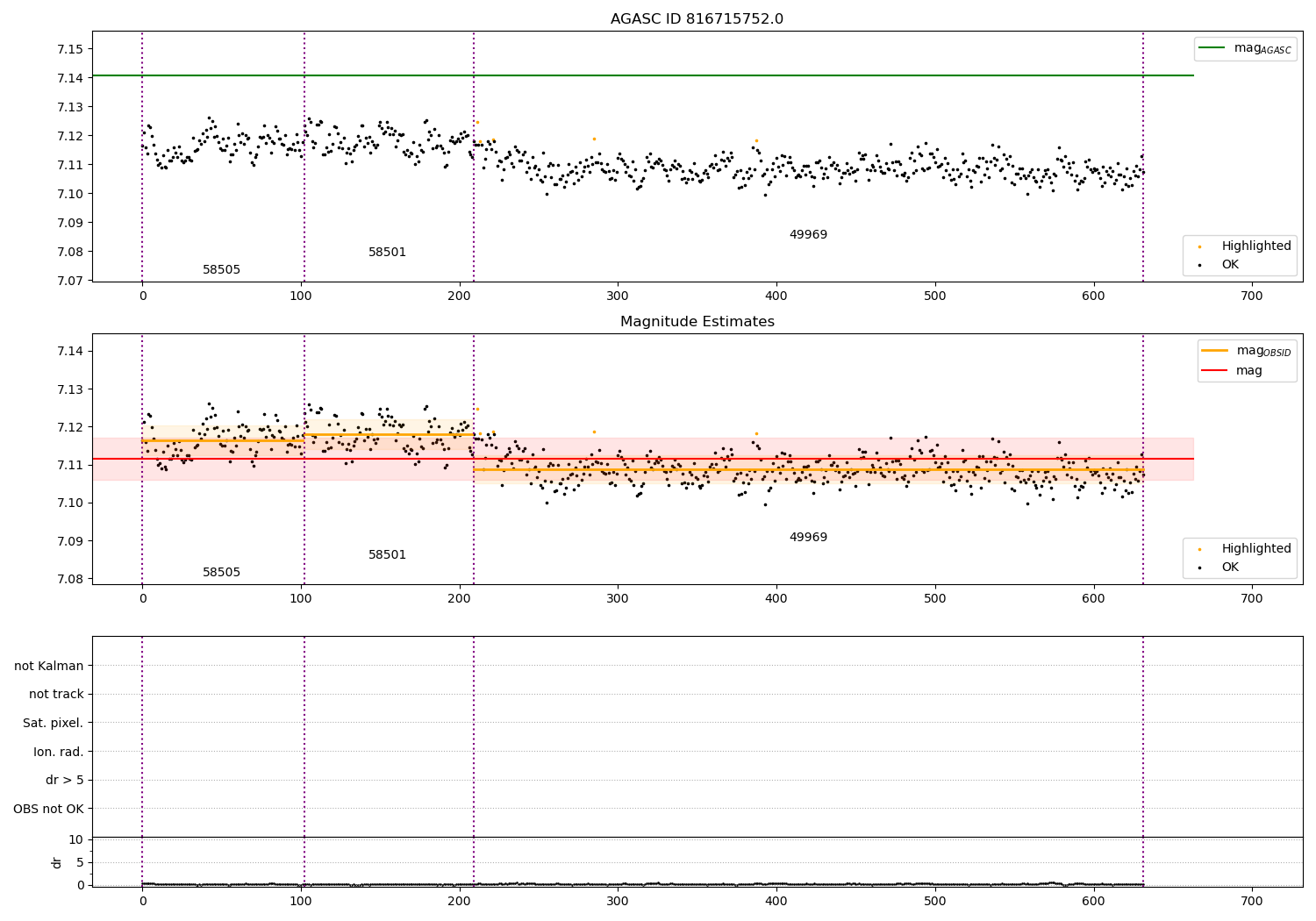Click 'OK' legend entry in top plot
The height and width of the screenshot is (921, 1316).
1230,265
